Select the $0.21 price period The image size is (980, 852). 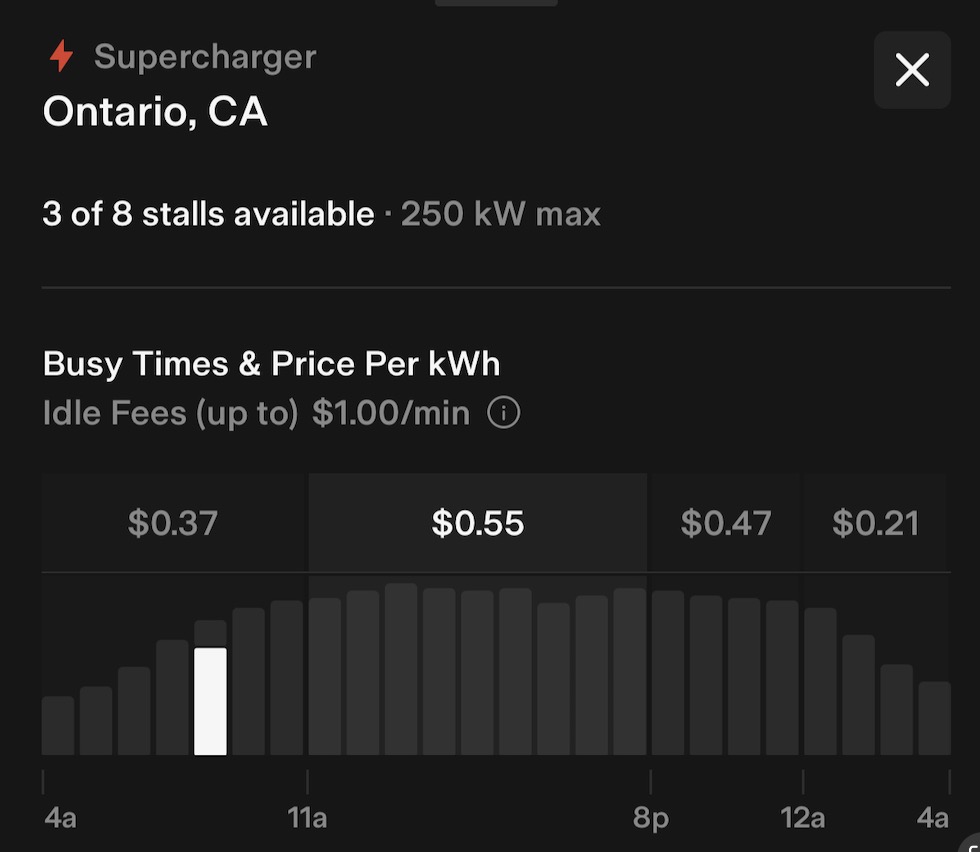(x=875, y=523)
